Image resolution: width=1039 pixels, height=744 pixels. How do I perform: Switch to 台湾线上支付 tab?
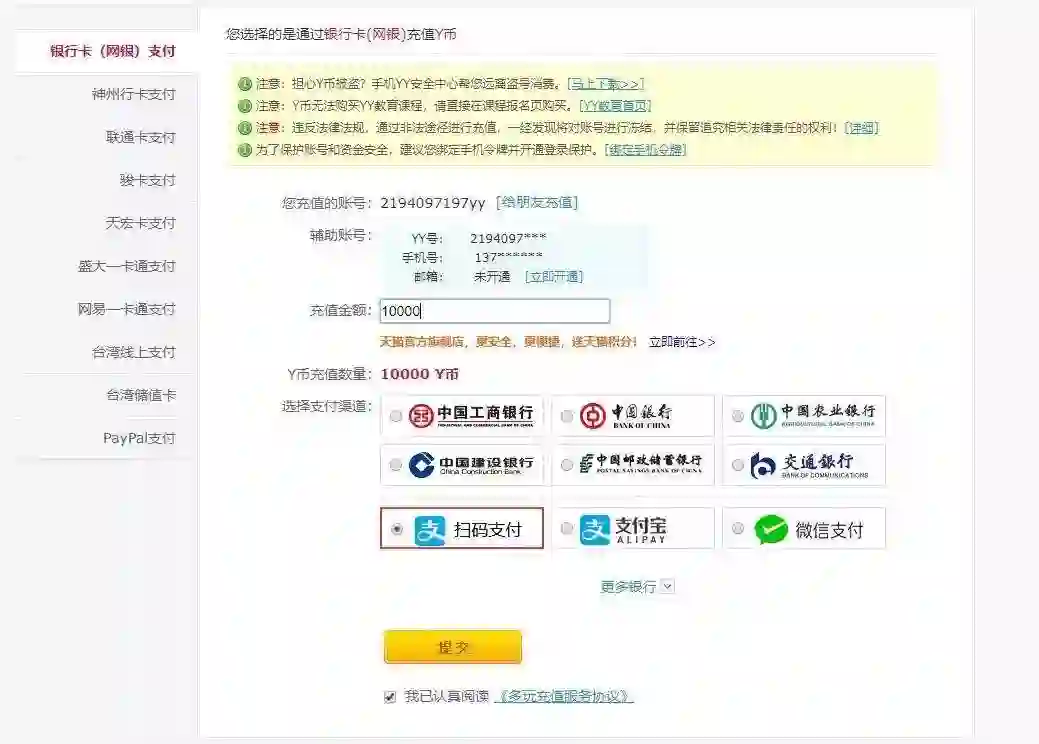[x=134, y=352]
